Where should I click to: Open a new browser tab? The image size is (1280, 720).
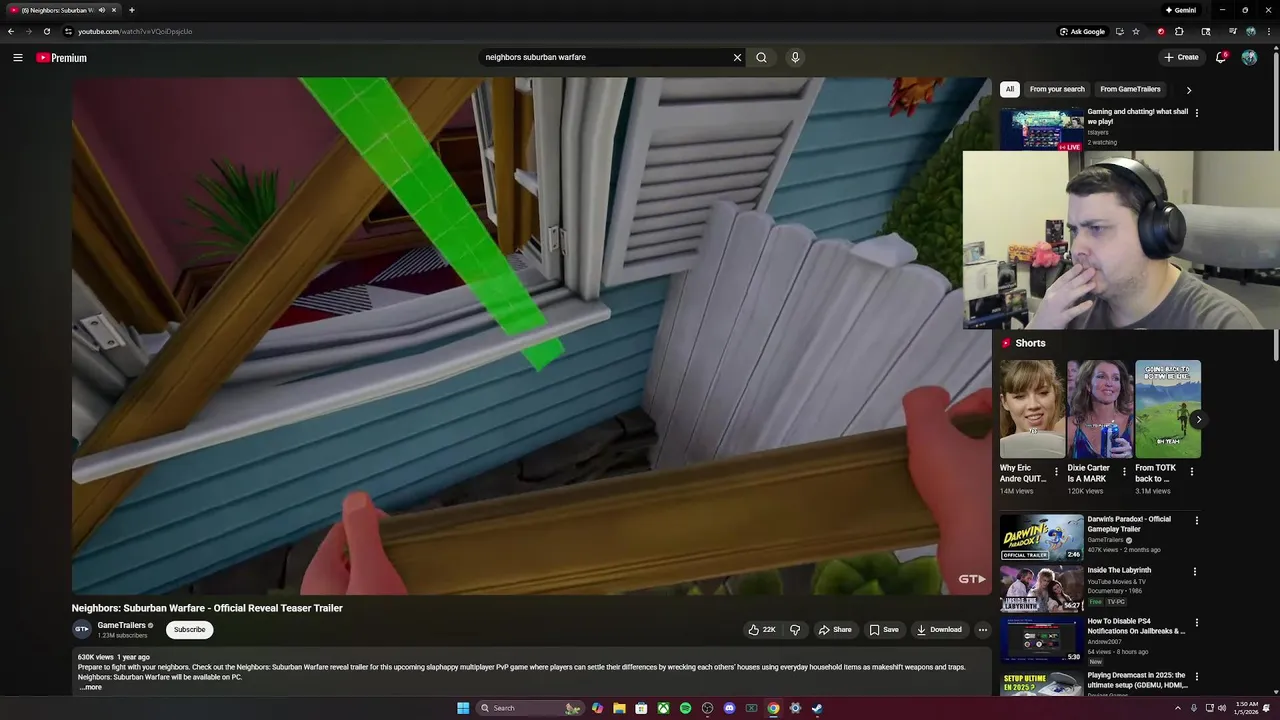click(x=131, y=10)
